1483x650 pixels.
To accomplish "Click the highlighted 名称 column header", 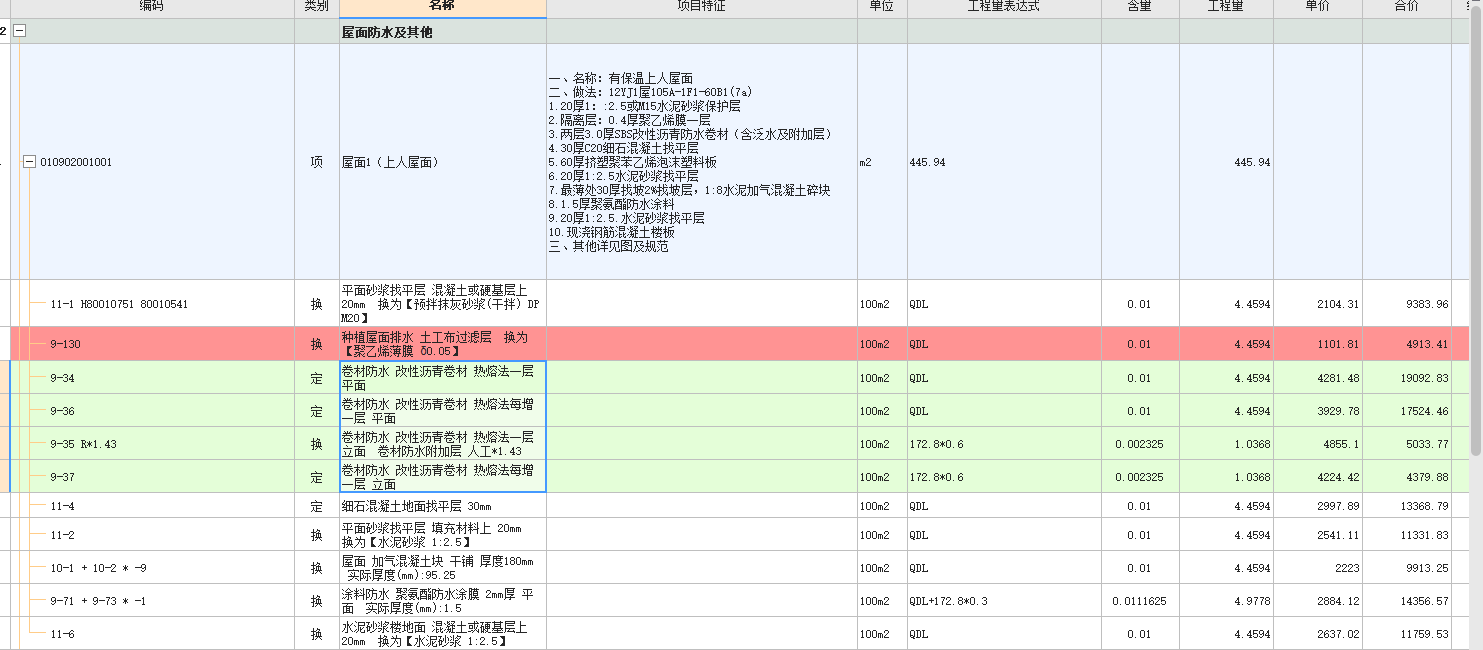I will click(x=443, y=7).
